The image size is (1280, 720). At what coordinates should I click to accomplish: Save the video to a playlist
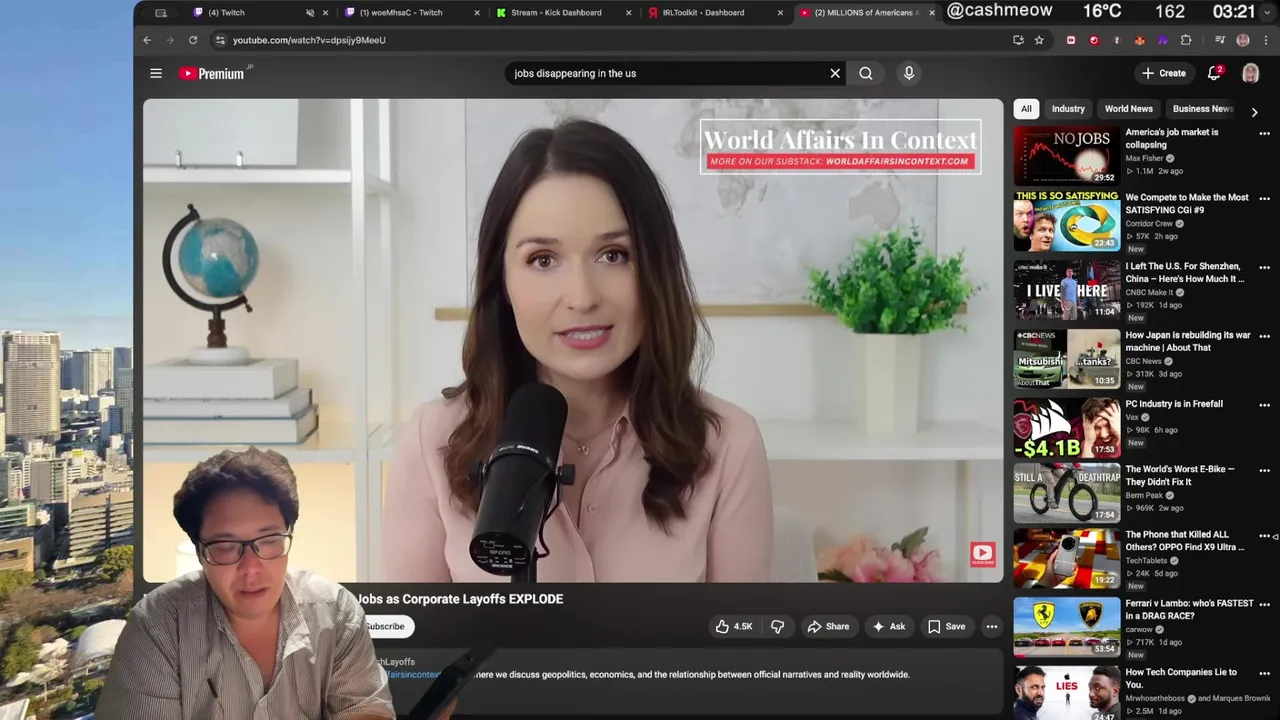click(946, 627)
